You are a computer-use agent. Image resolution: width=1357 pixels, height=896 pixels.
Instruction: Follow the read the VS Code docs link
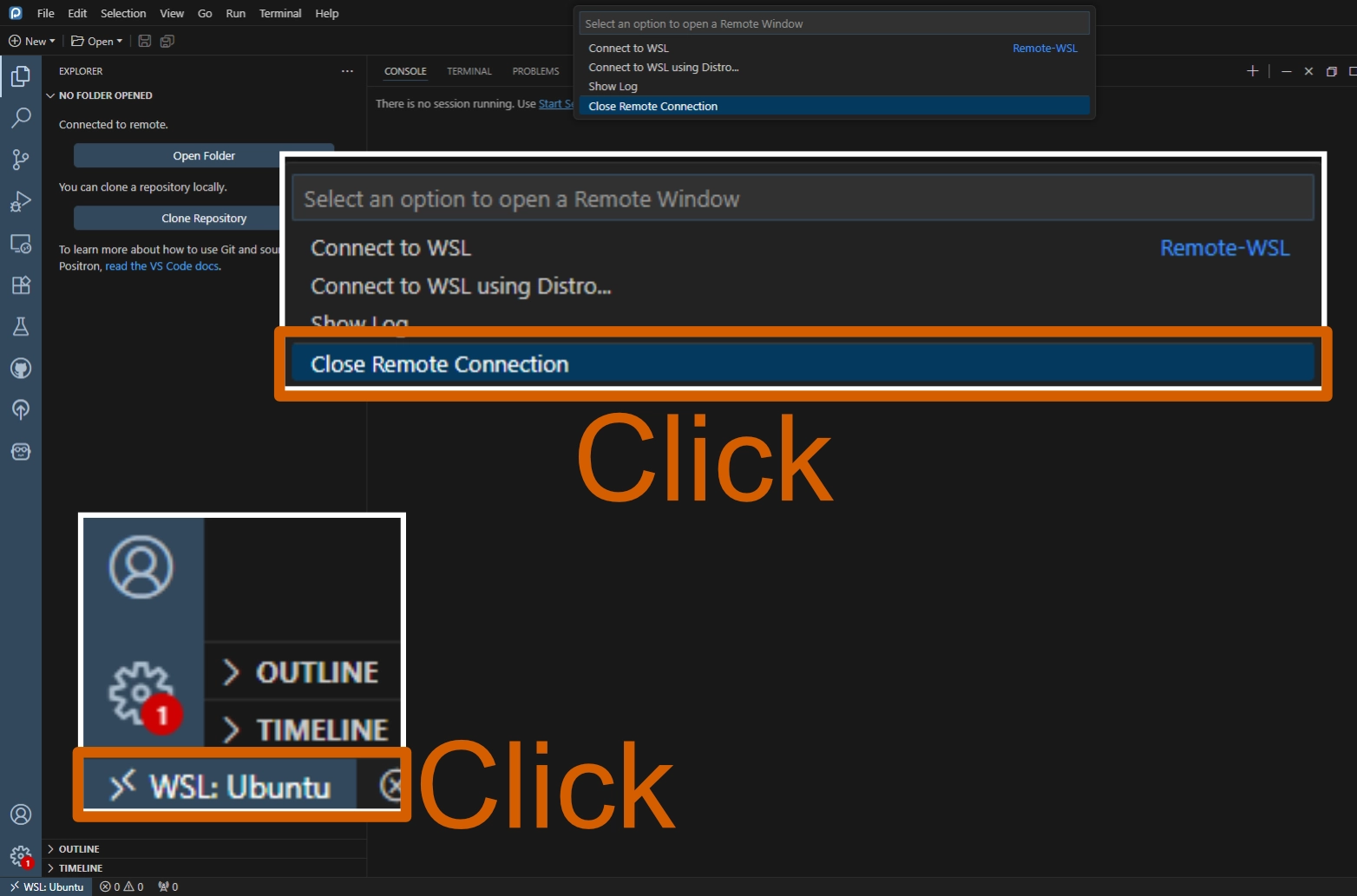click(162, 266)
